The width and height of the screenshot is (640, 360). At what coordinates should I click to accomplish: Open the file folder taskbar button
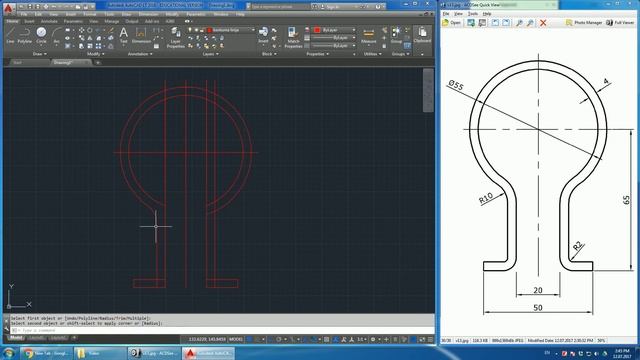(x=100, y=353)
